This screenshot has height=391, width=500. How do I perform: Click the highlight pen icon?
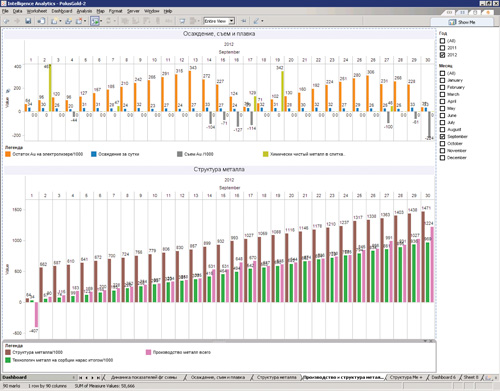256,21
